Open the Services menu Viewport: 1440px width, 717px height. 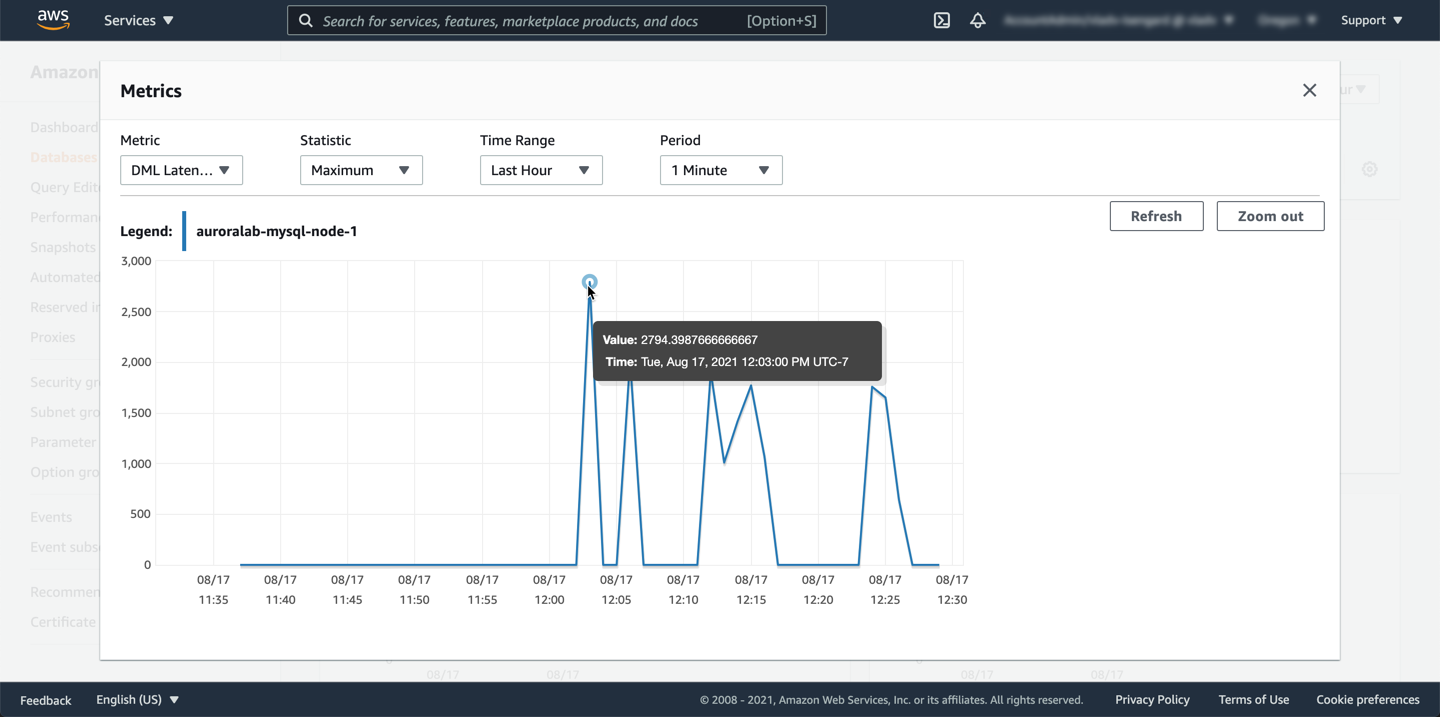coord(139,20)
